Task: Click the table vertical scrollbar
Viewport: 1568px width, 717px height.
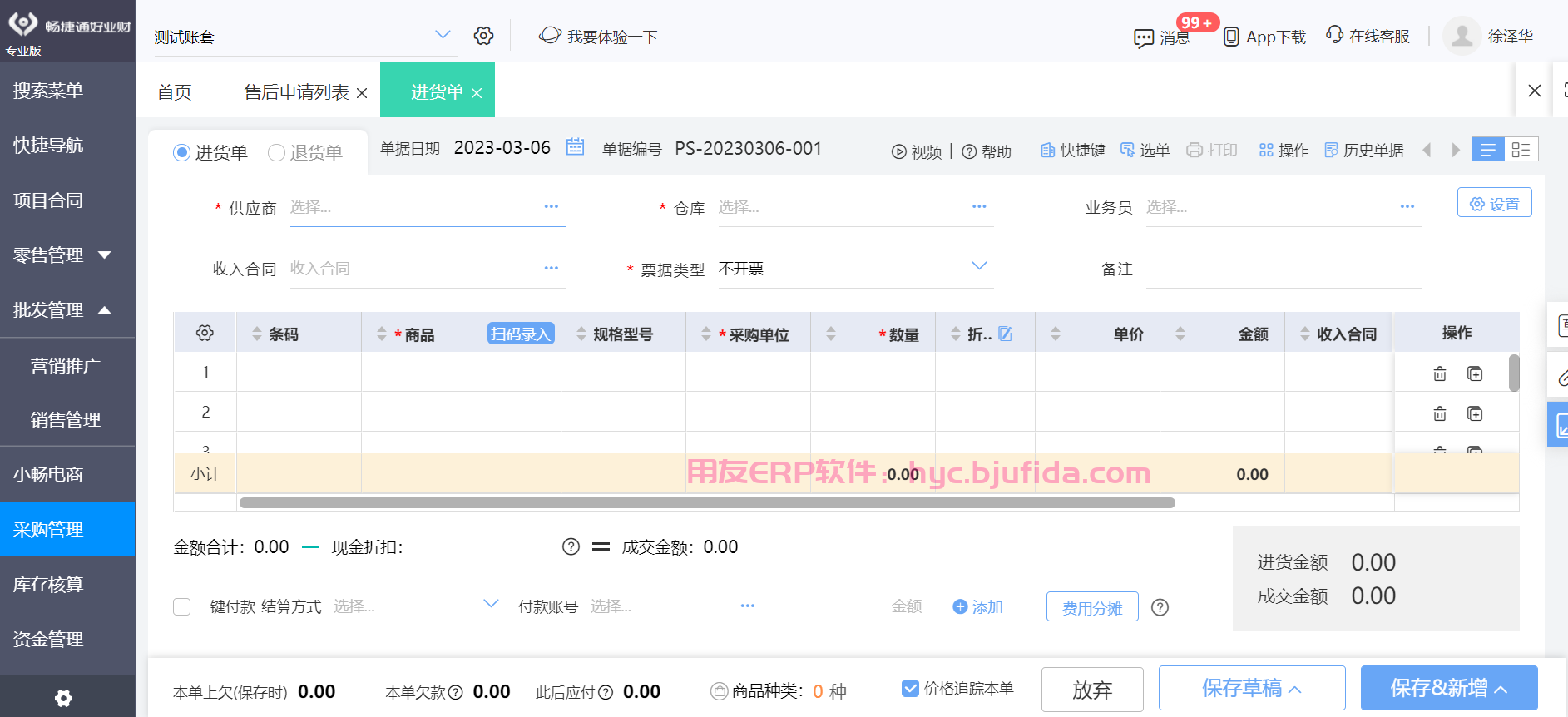Action: coord(1514,373)
